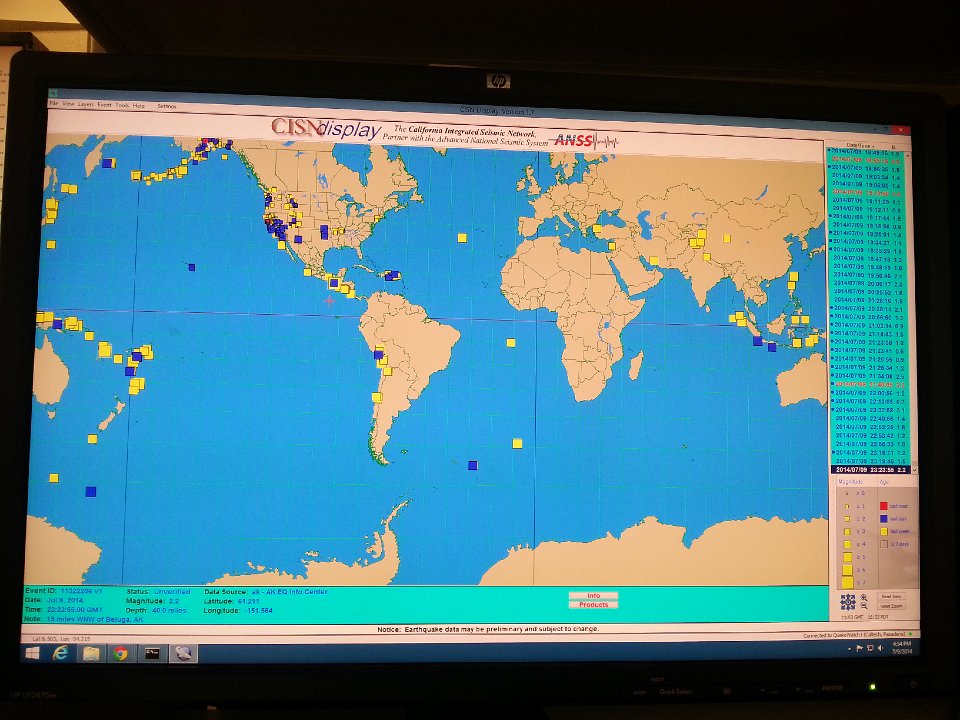This screenshot has width=960, height=720.
Task: Select the yellow earthquake square in the mid North Atlantic
Action: click(x=461, y=238)
